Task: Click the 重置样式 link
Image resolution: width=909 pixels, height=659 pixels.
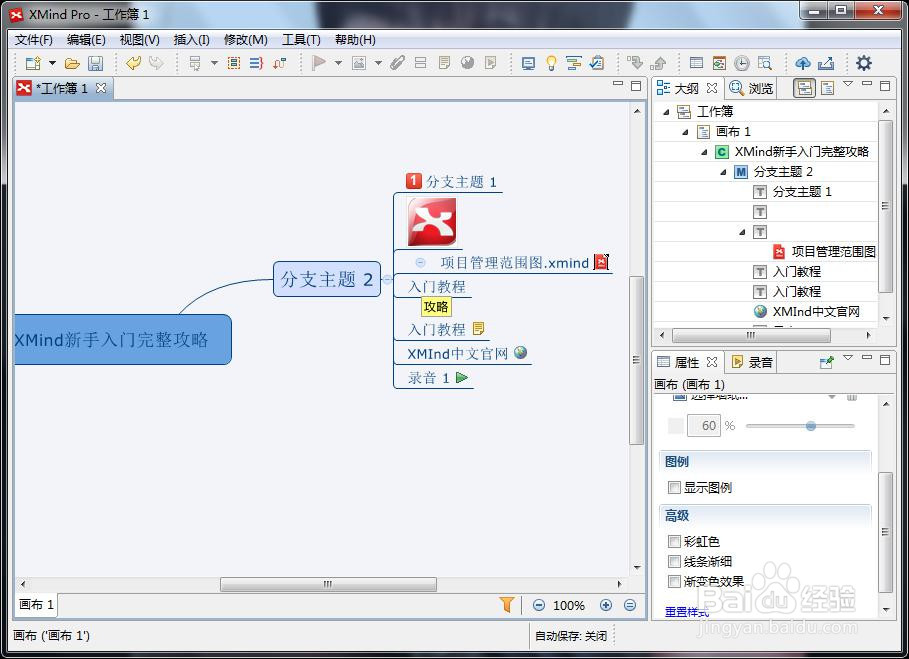Action: 684,612
